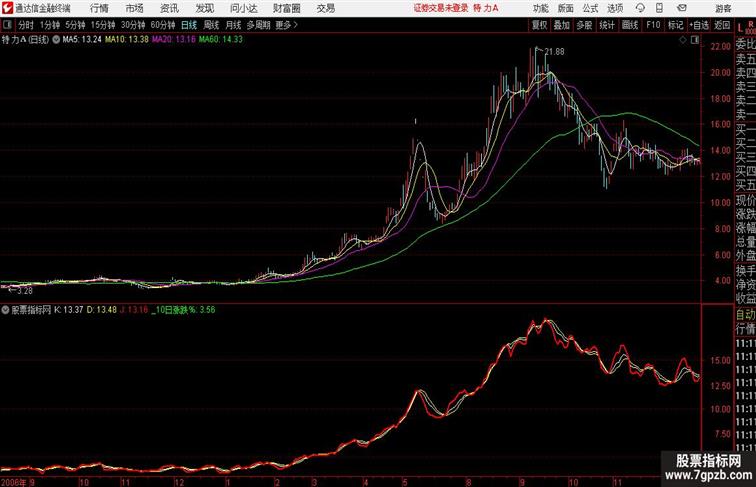
Task: Expand the round arrow next to 特力A(日线)
Action: 56,40
